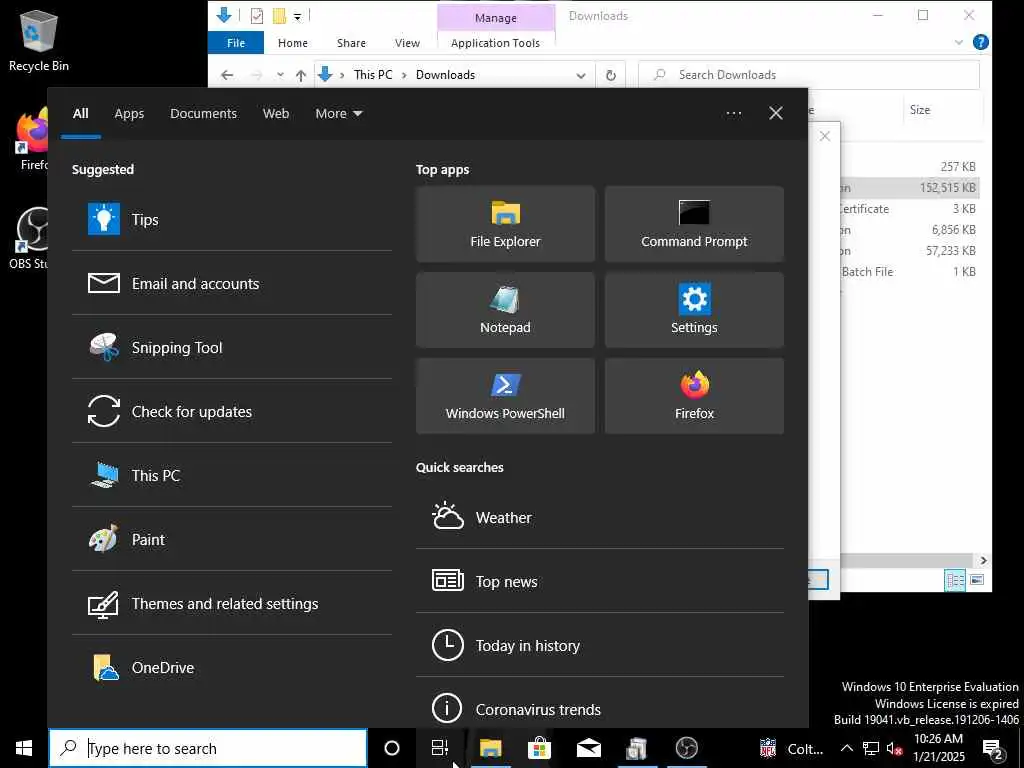Open OneDrive from the suggested list

coord(232,667)
